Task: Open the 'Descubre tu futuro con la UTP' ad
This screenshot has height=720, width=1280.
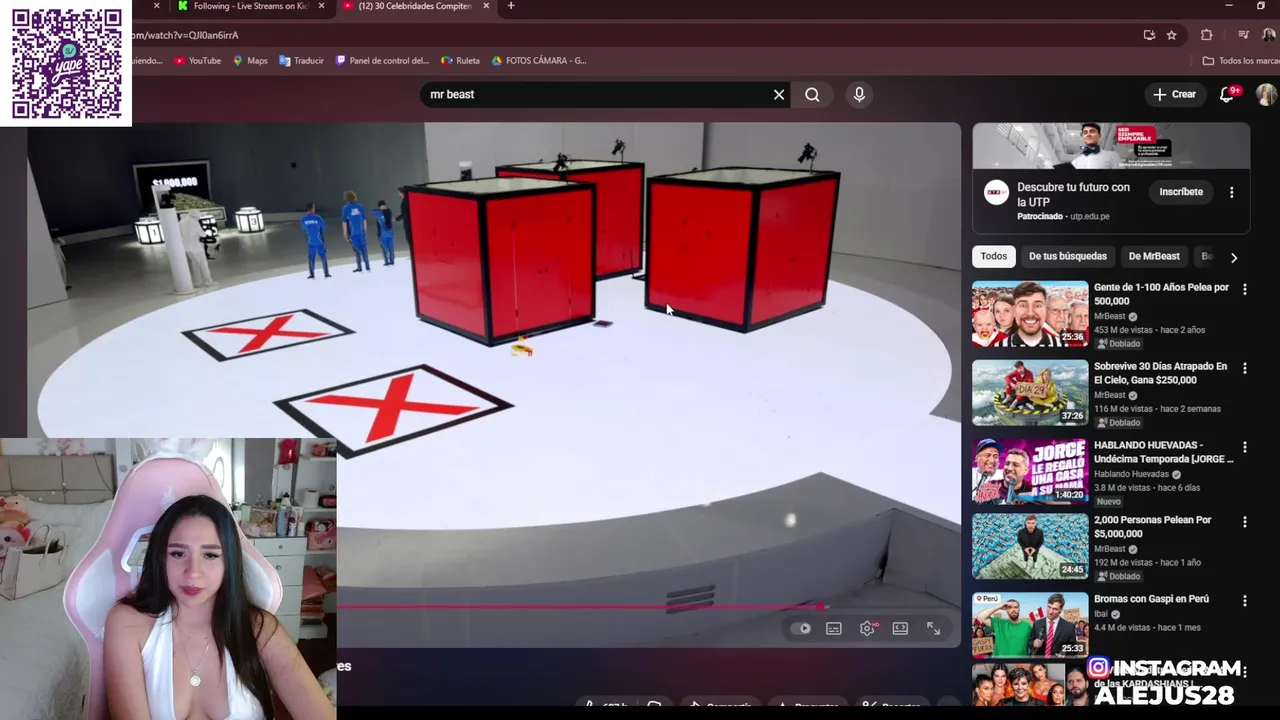Action: 1074,194
